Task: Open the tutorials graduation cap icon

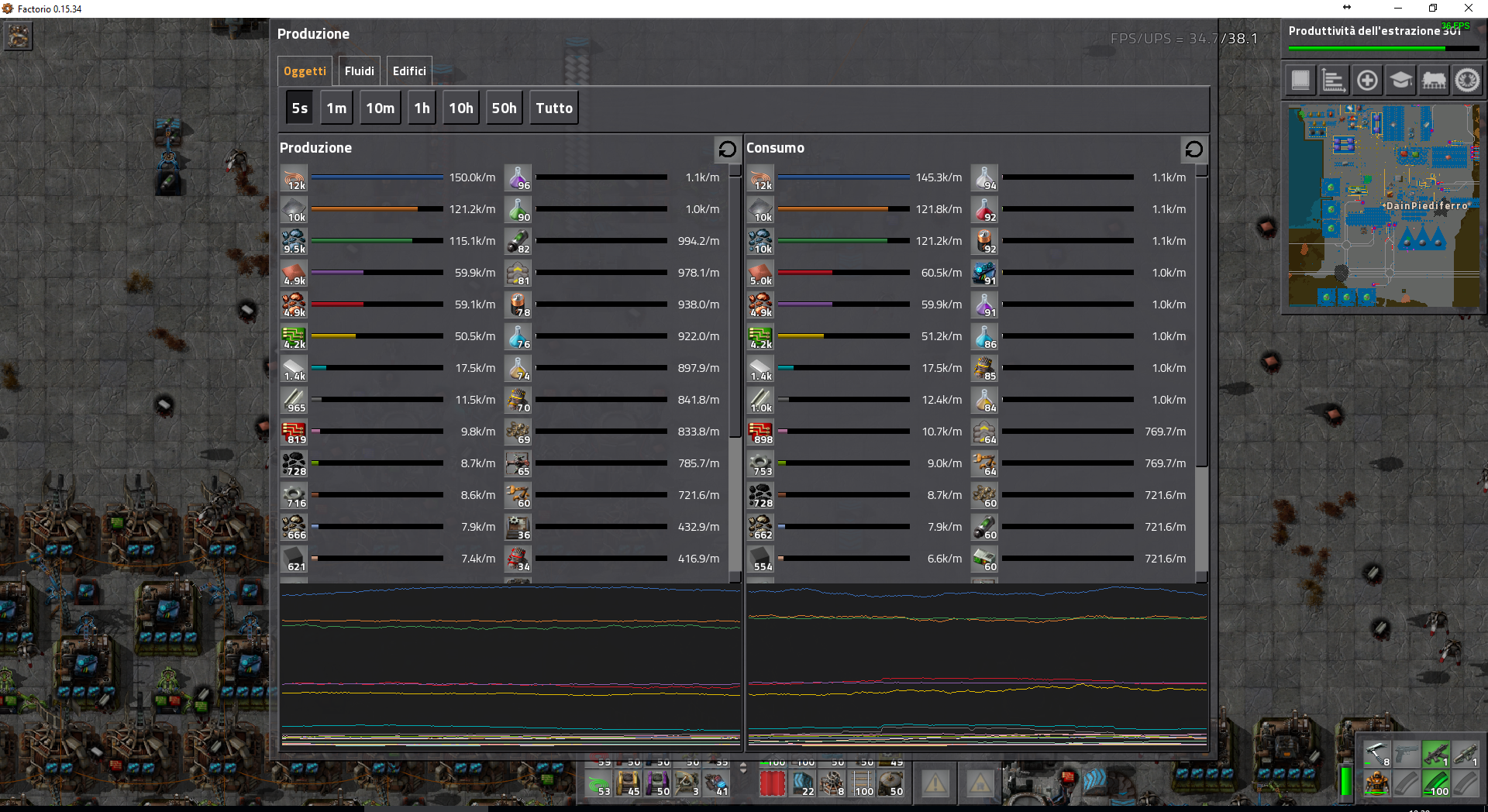Action: pos(1400,81)
